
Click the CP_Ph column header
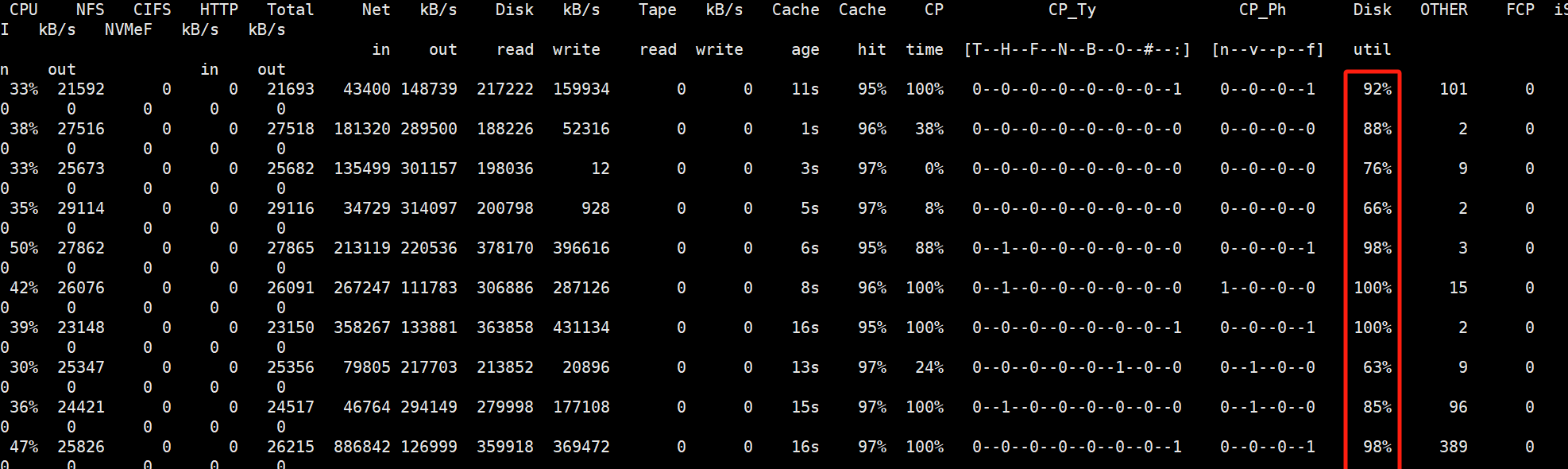[x=1263, y=10]
